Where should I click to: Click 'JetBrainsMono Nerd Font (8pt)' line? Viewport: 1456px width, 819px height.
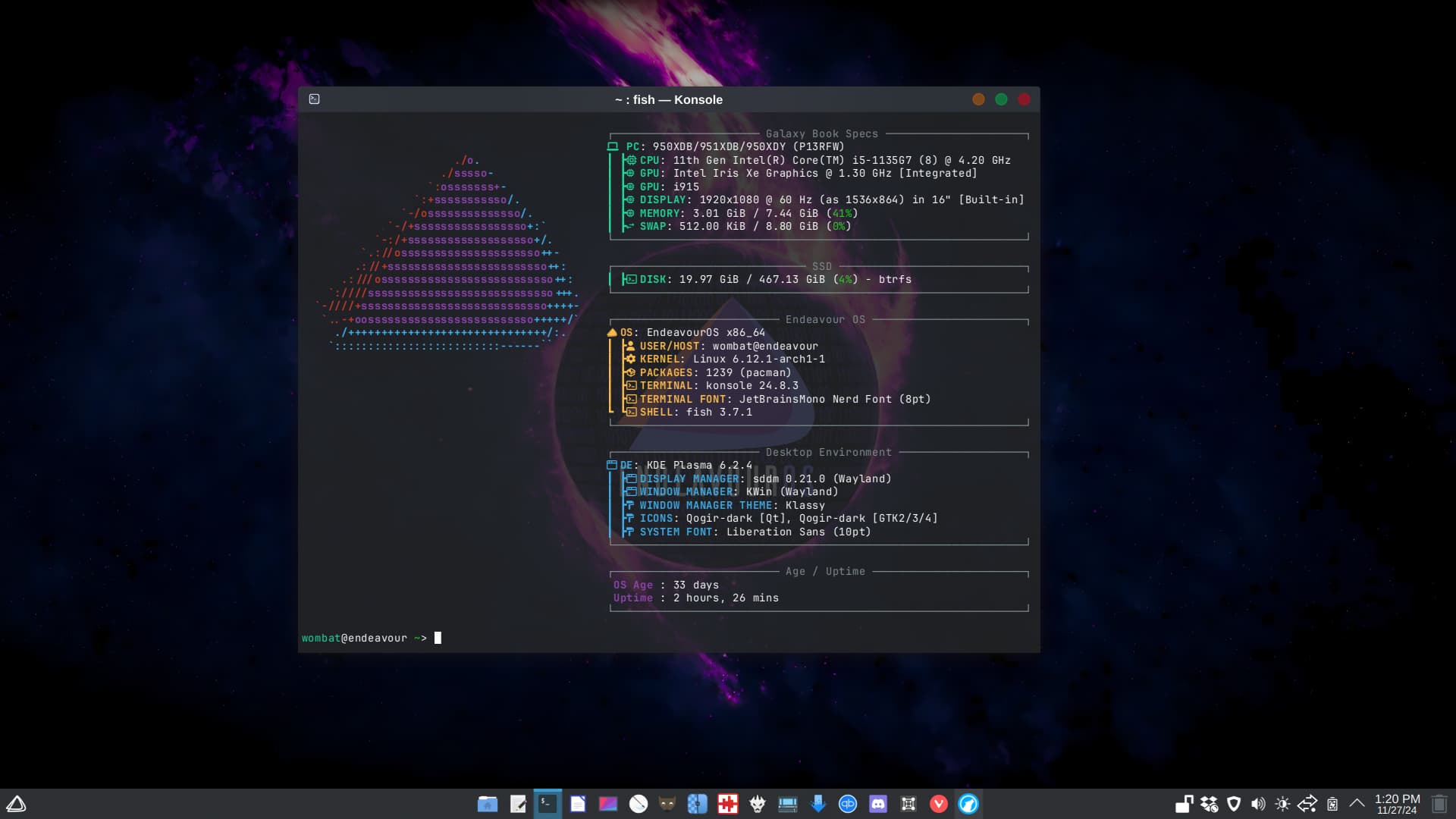(777, 399)
